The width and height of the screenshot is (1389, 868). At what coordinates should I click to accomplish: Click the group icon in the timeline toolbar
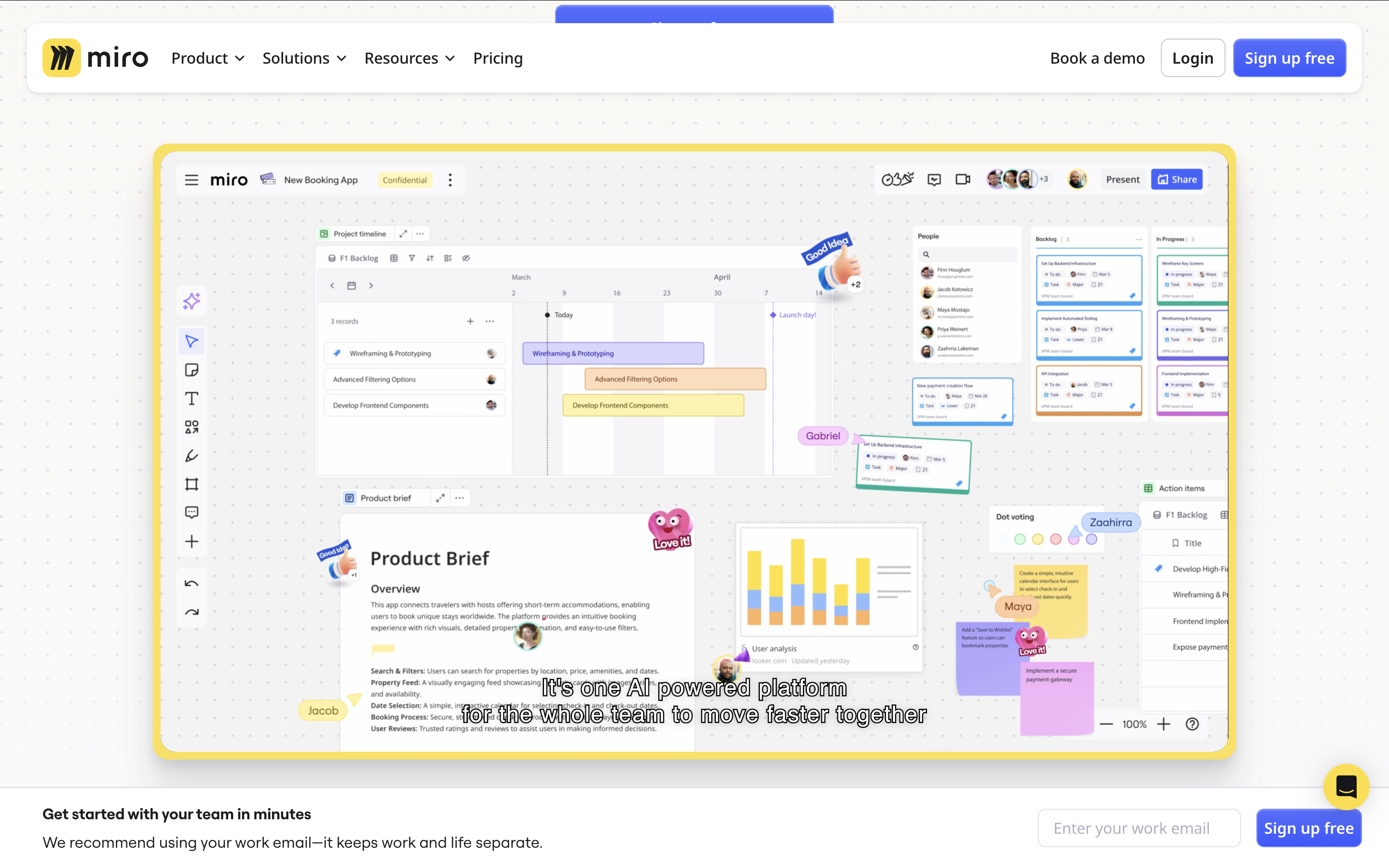point(448,258)
